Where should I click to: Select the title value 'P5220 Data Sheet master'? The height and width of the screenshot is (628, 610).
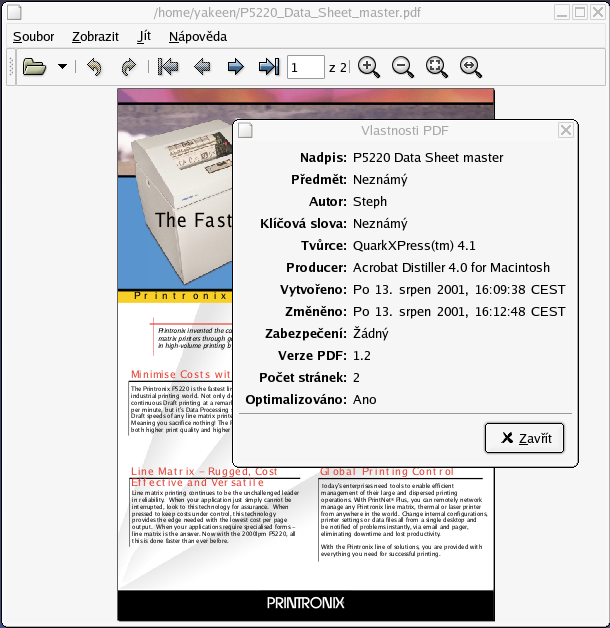(428, 157)
